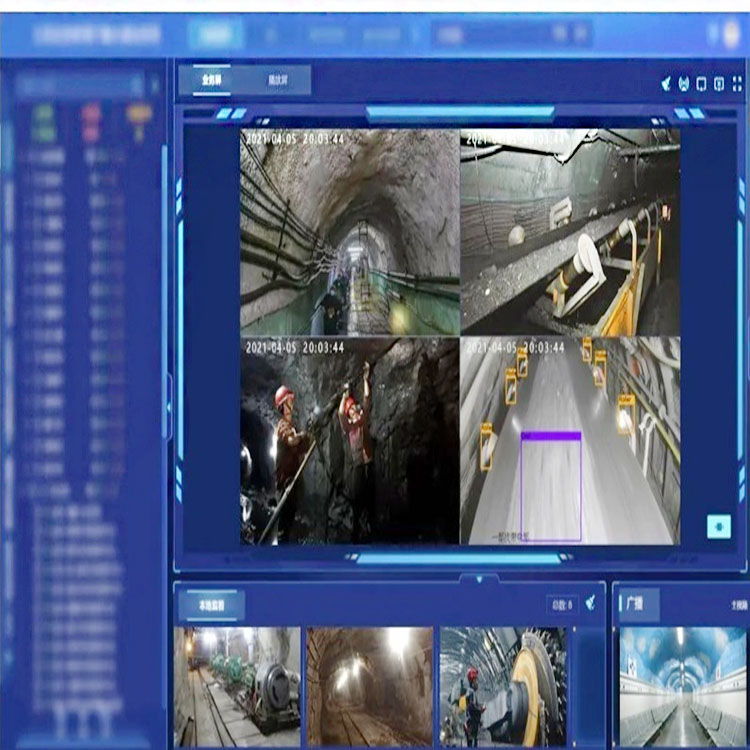Select the bottom-left miners drilling camera feed

[349, 440]
